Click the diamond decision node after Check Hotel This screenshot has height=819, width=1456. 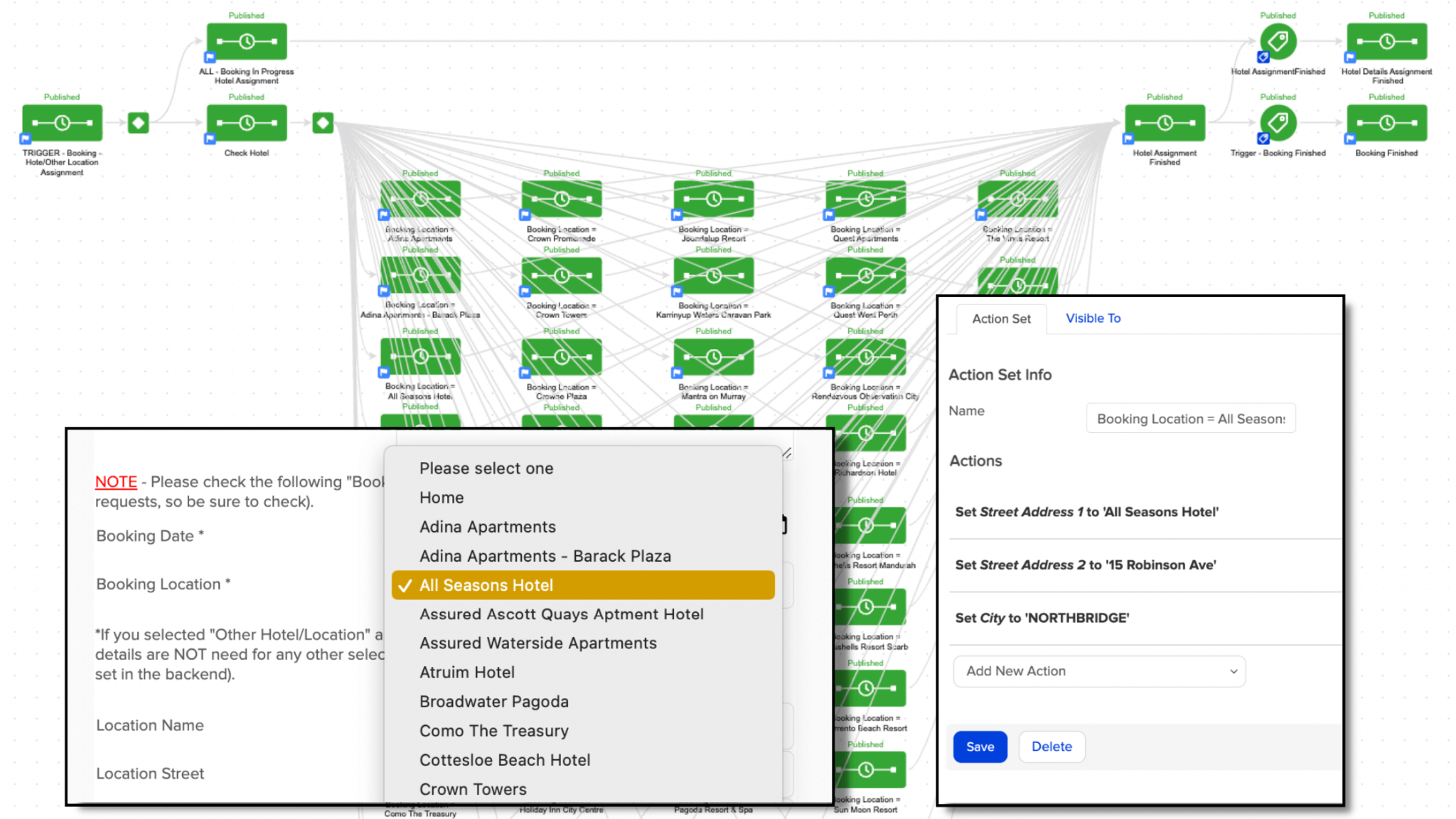pos(323,123)
